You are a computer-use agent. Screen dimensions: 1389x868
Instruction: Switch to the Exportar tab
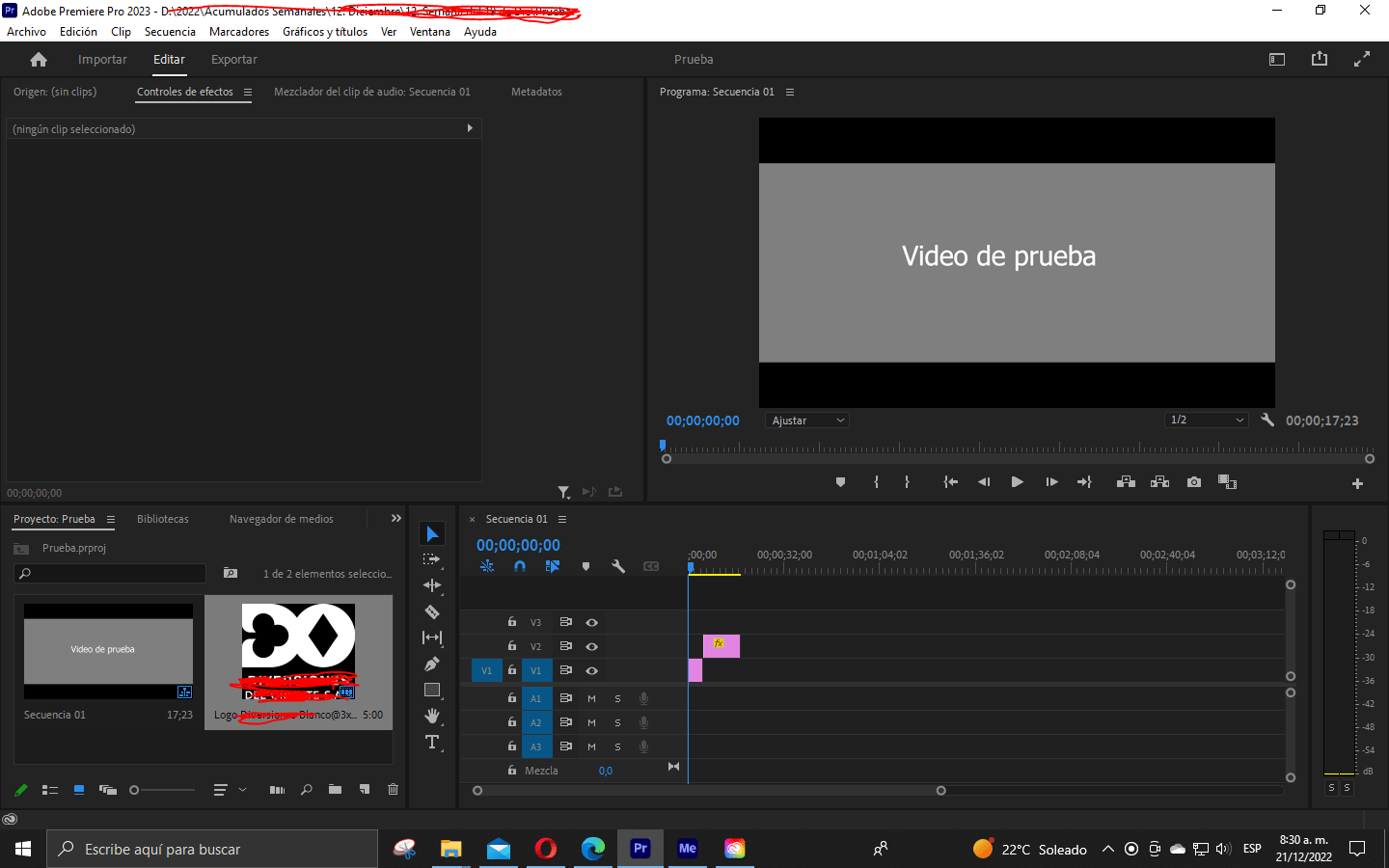(232, 59)
